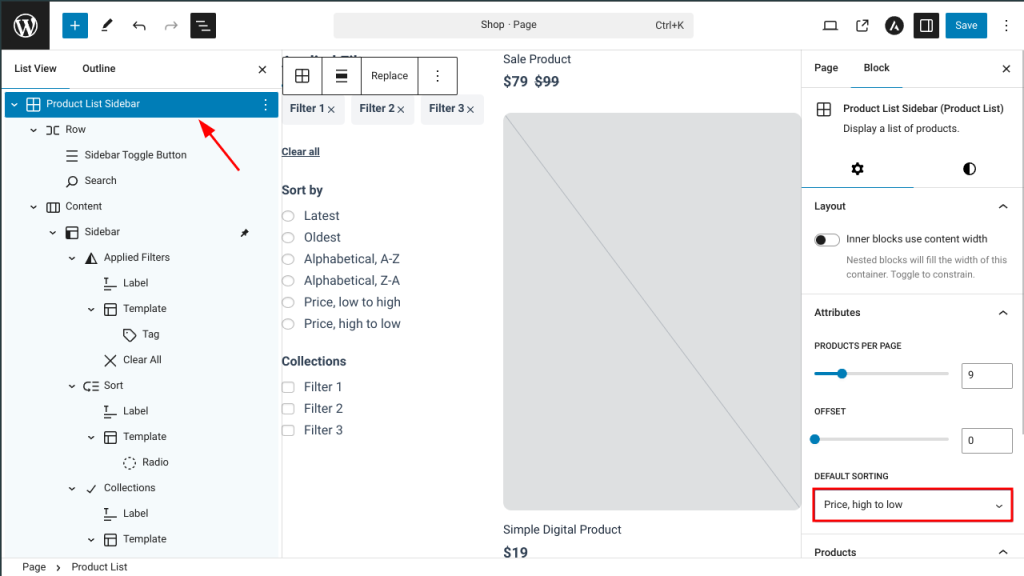Open the block Styles half-circle tab
Viewport: 1024px width, 576px height.
(x=969, y=169)
